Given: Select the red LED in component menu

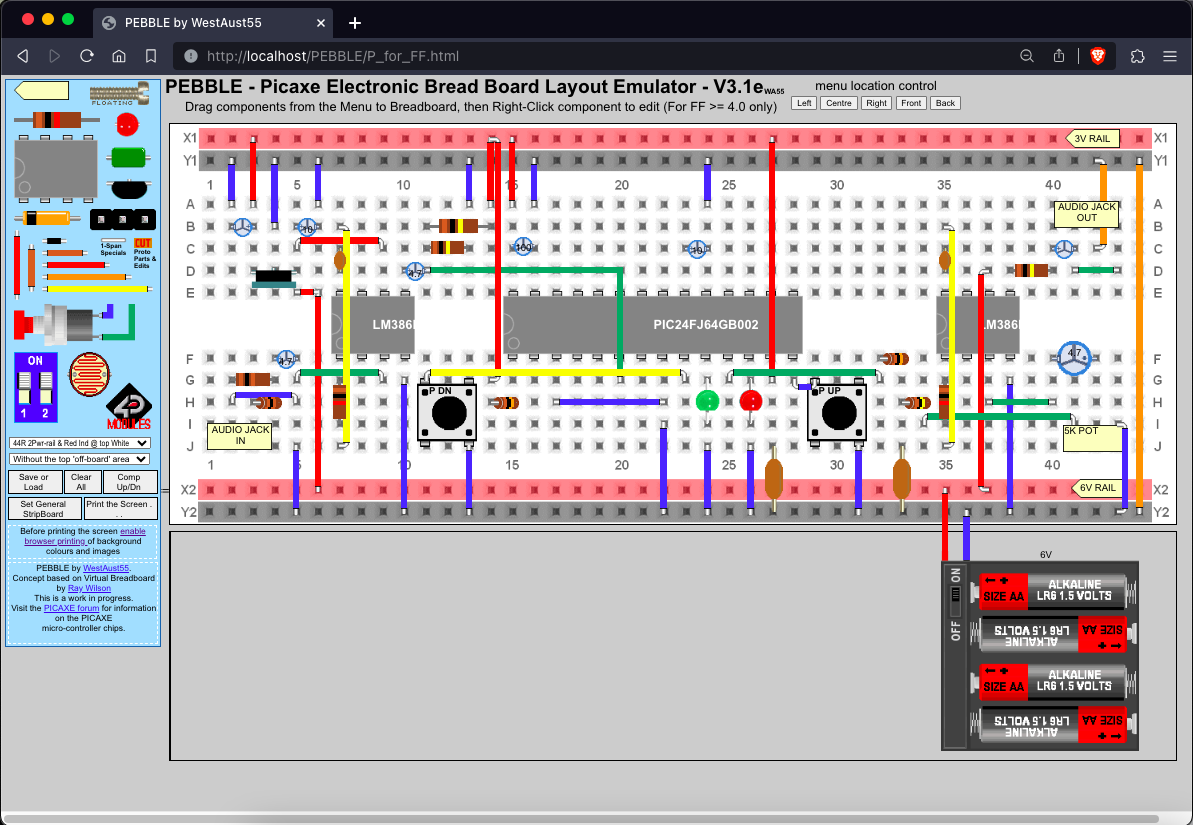Looking at the screenshot, I should 127,125.
